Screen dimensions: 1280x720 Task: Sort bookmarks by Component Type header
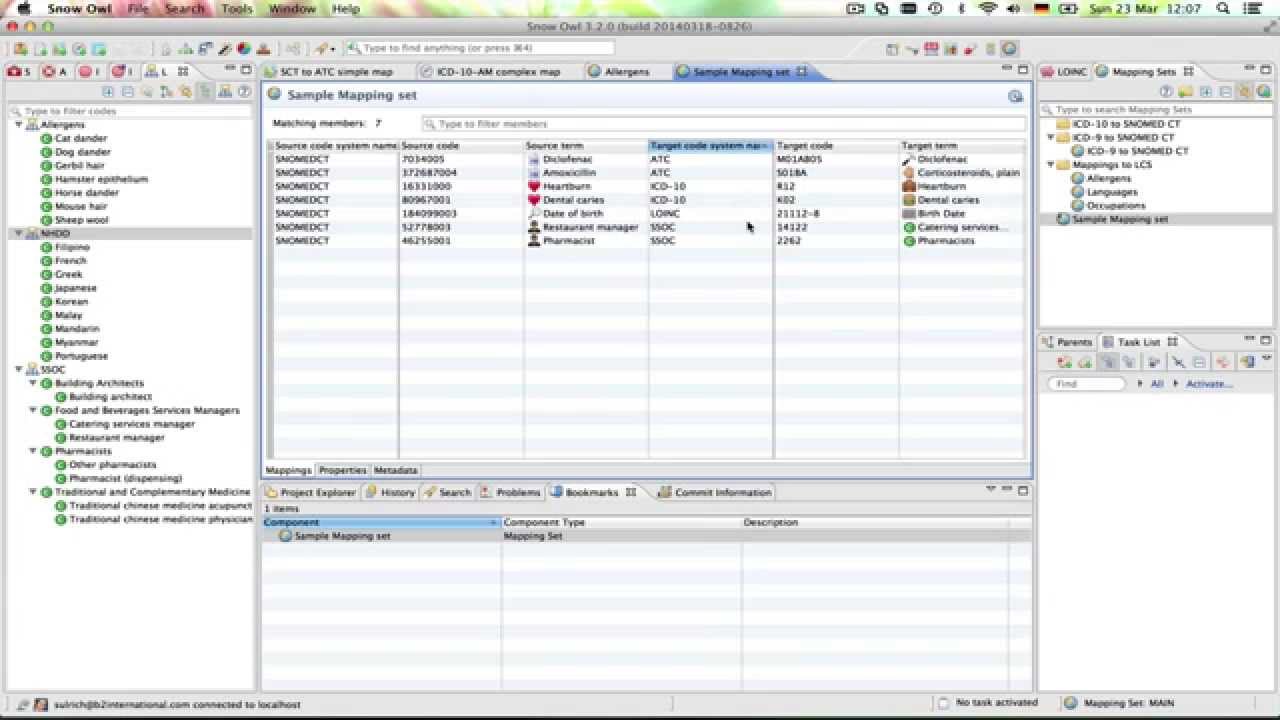pos(621,522)
